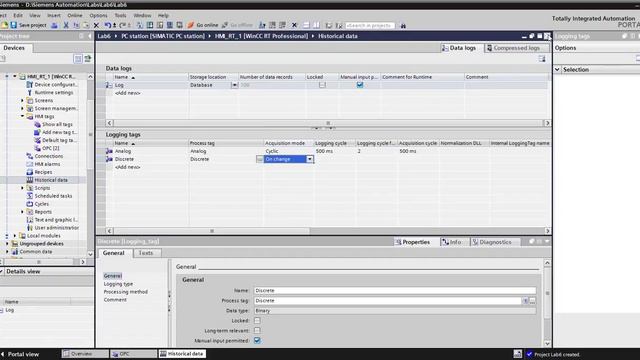The width and height of the screenshot is (640, 360).
Task: Click the Cut scissors toolbar icon
Action: tap(66, 25)
